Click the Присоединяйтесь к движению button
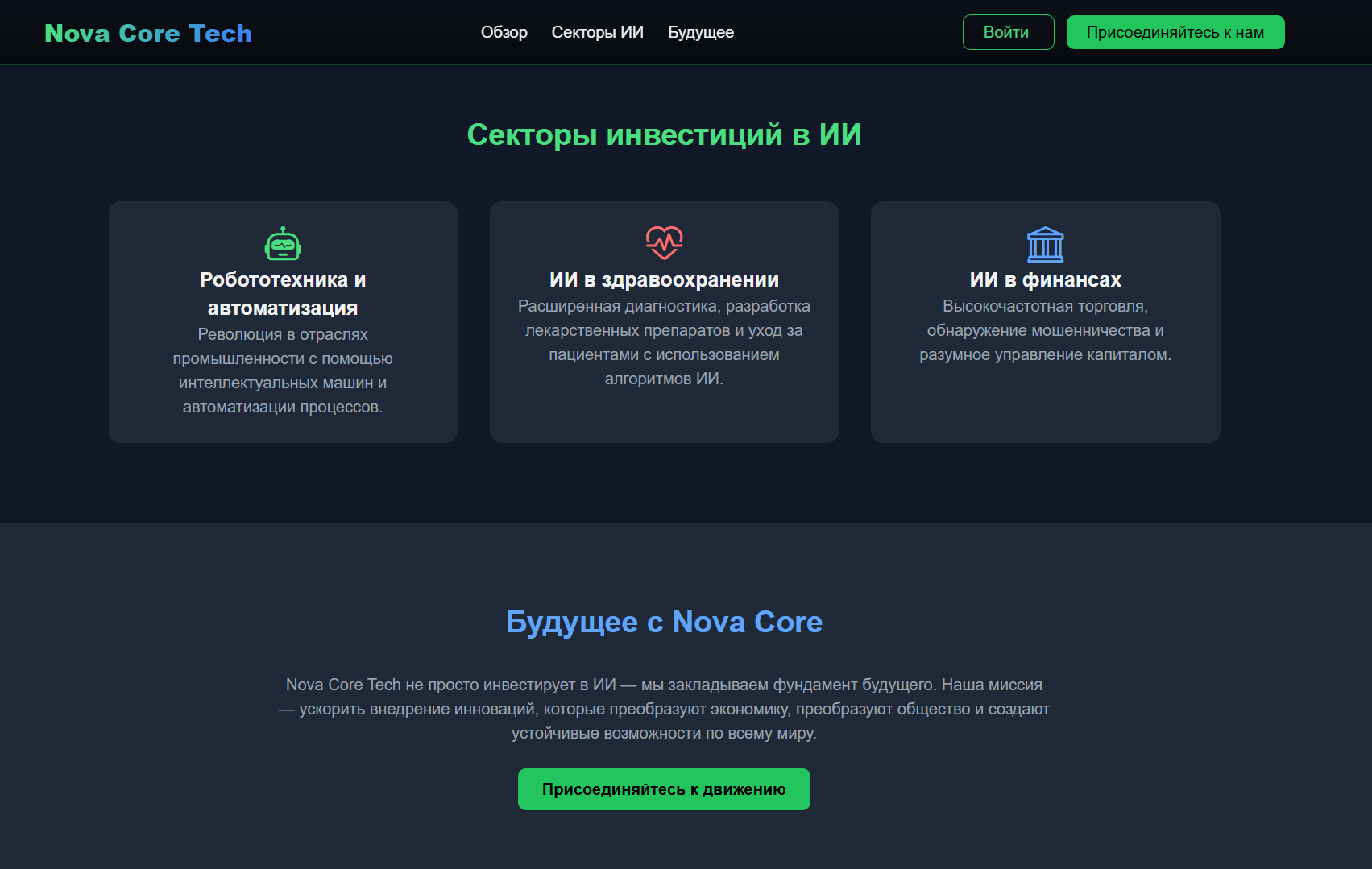 pos(664,789)
